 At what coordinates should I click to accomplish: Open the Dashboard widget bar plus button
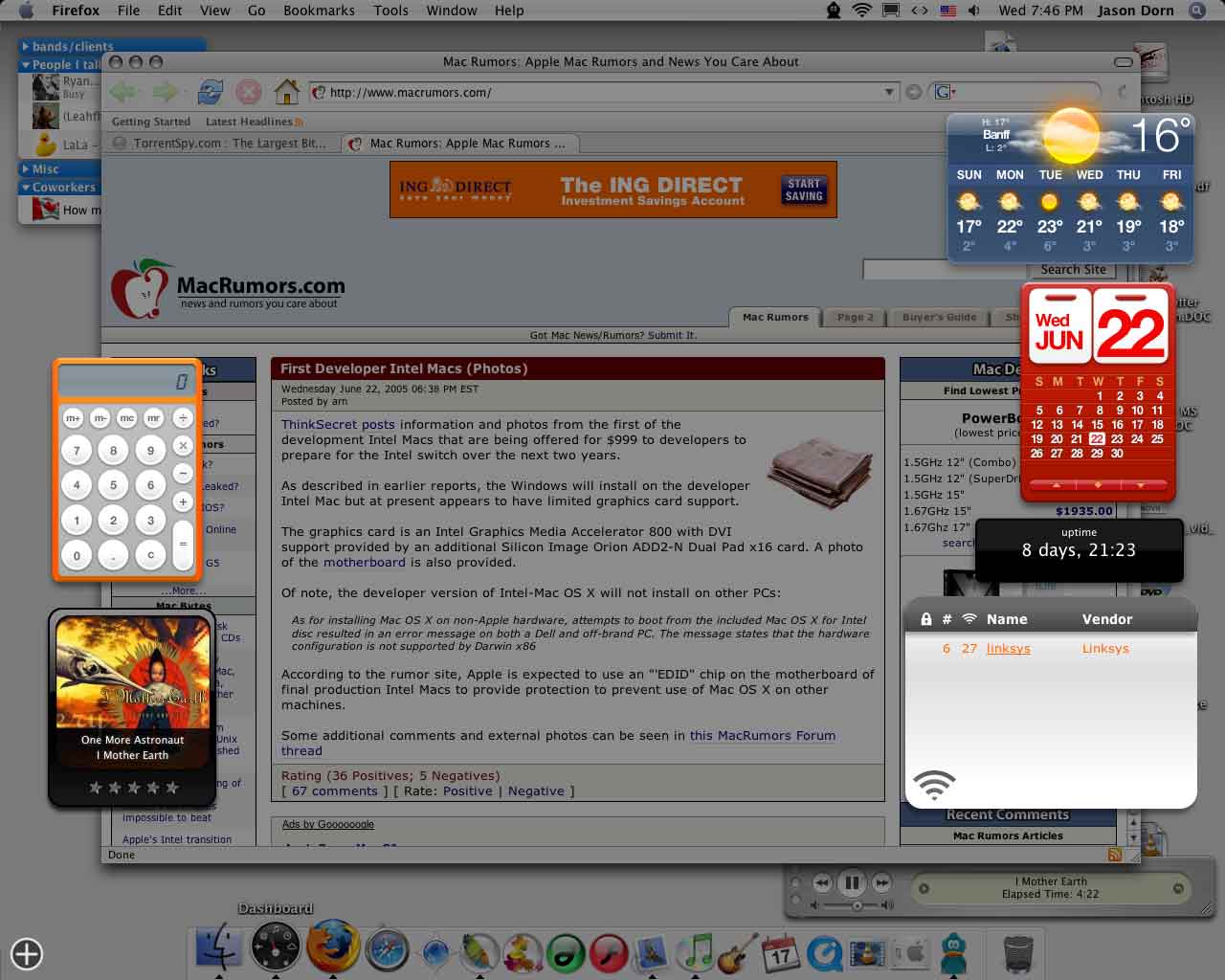tap(27, 953)
